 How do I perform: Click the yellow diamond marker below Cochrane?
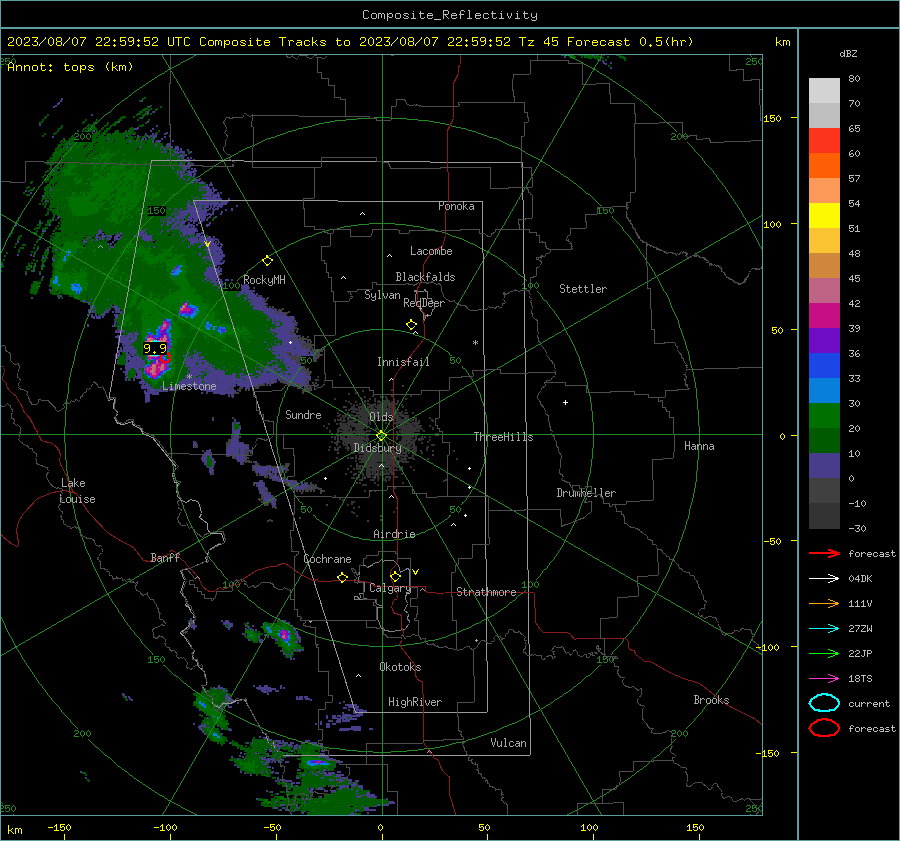point(342,577)
